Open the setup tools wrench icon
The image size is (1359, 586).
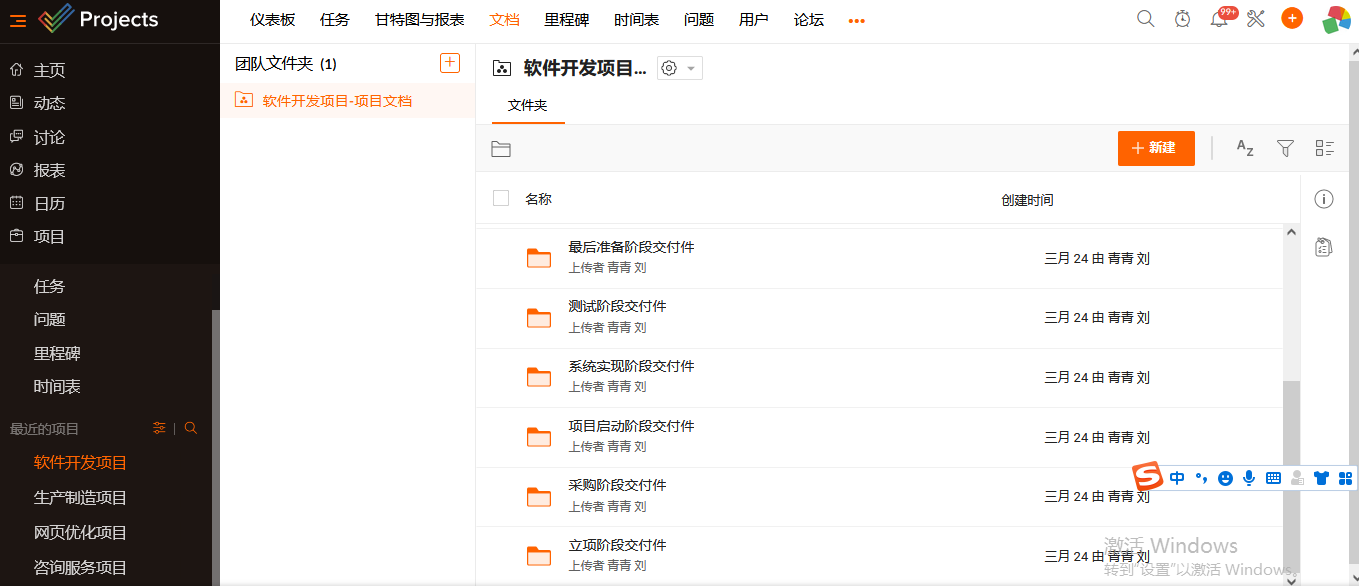[x=1256, y=19]
